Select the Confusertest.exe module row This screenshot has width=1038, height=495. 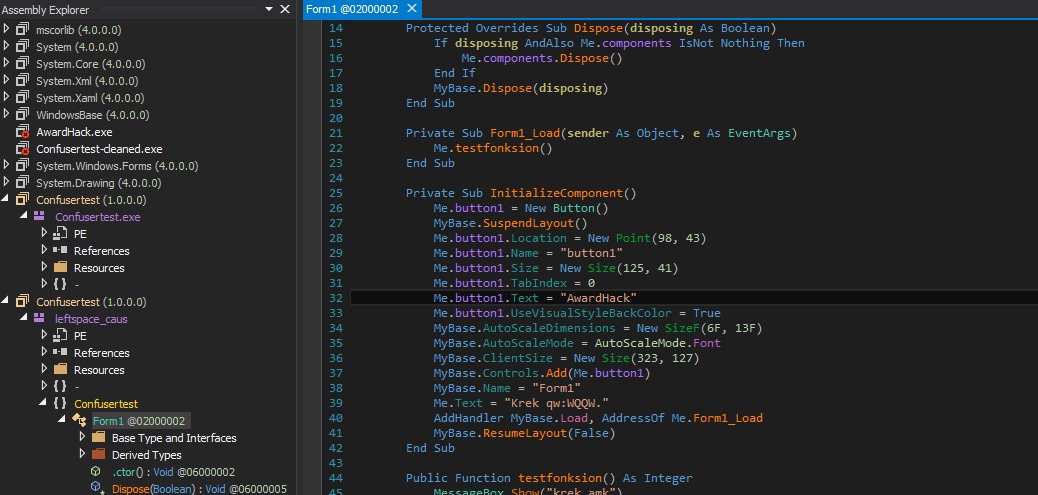point(98,216)
